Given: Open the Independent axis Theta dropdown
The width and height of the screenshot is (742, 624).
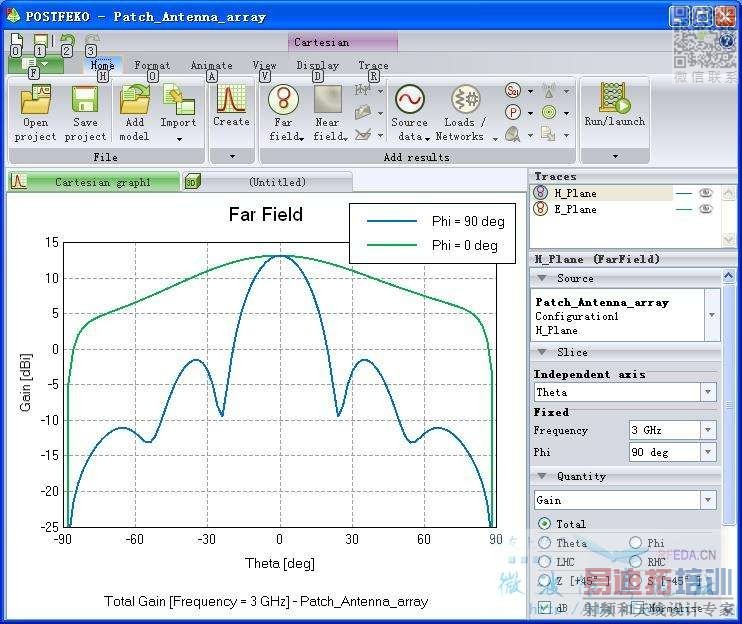Looking at the screenshot, I should coord(708,392).
